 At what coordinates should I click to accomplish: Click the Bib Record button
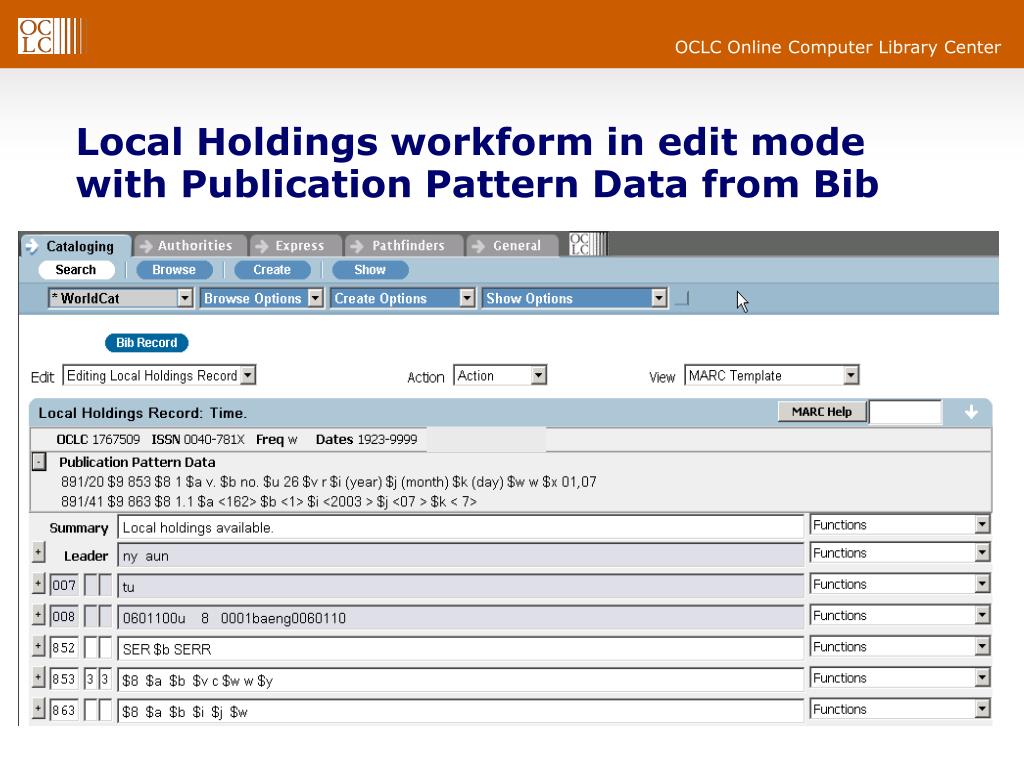[146, 343]
